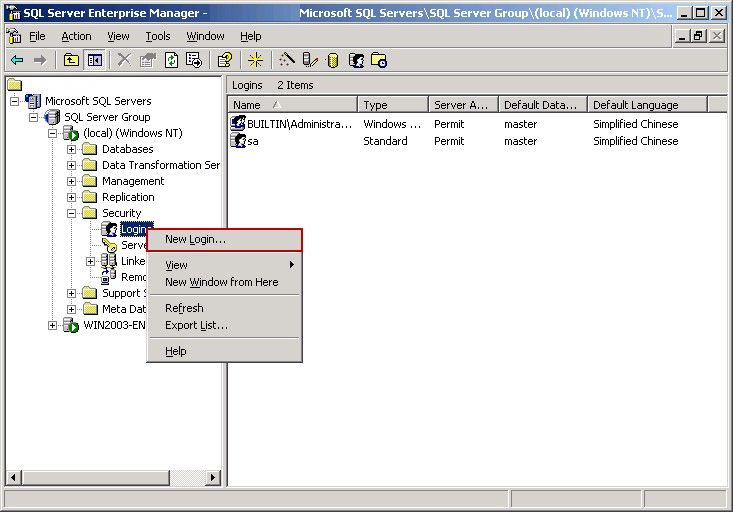733x512 pixels.
Task: Expand the Support Services folder
Action: click(71, 293)
